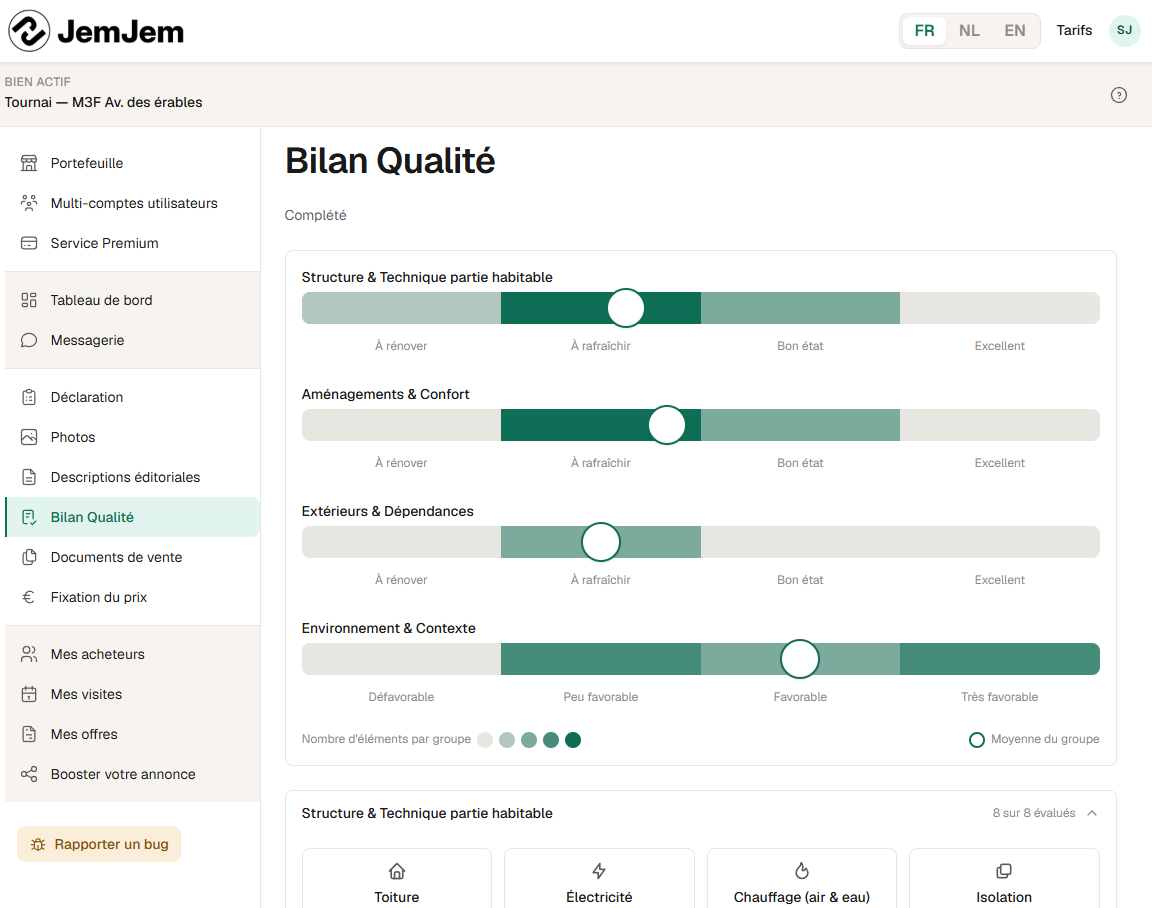Click the Messagerie chat bubble icon
Viewport: 1152px width, 908px height.
tap(29, 340)
